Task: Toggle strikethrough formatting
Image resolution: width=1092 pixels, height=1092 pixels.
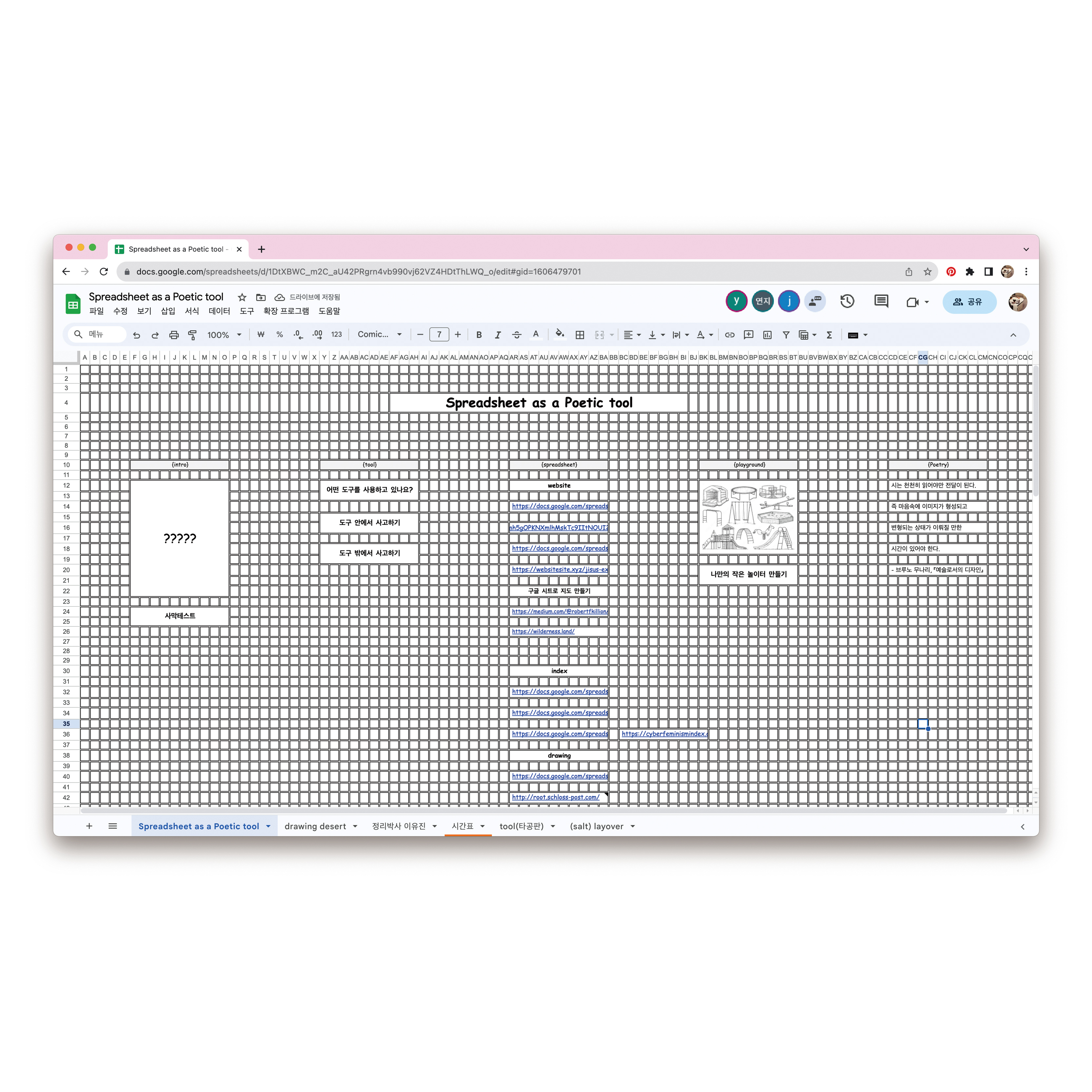Action: coord(517,335)
